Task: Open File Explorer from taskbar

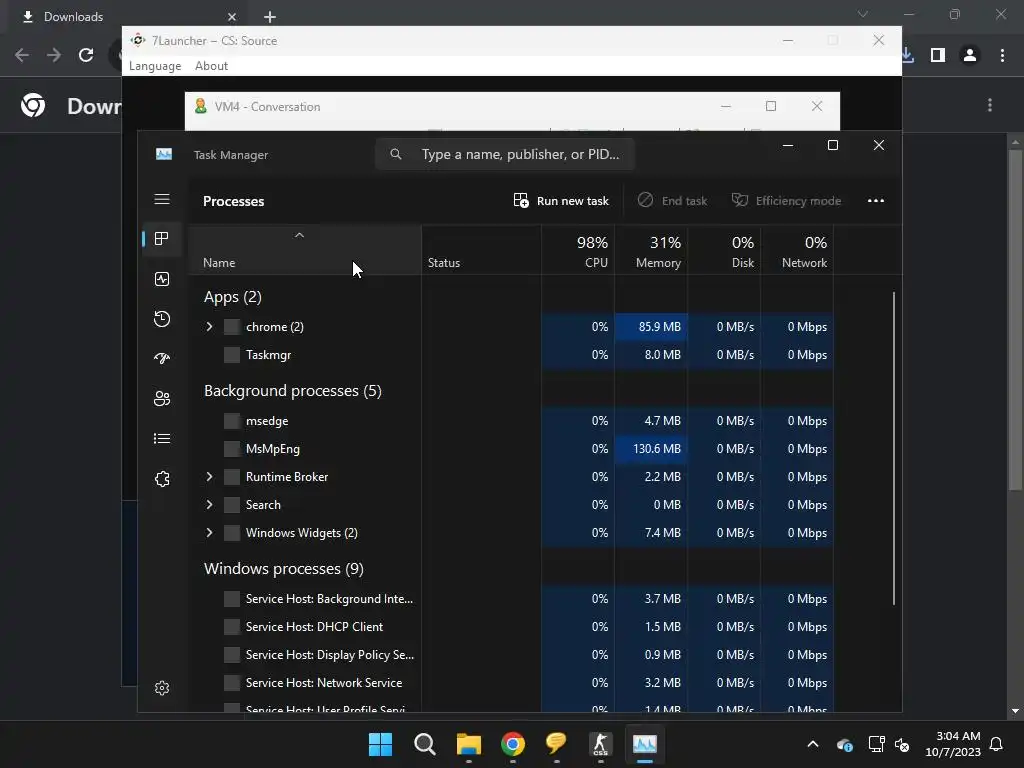Action: [468, 744]
